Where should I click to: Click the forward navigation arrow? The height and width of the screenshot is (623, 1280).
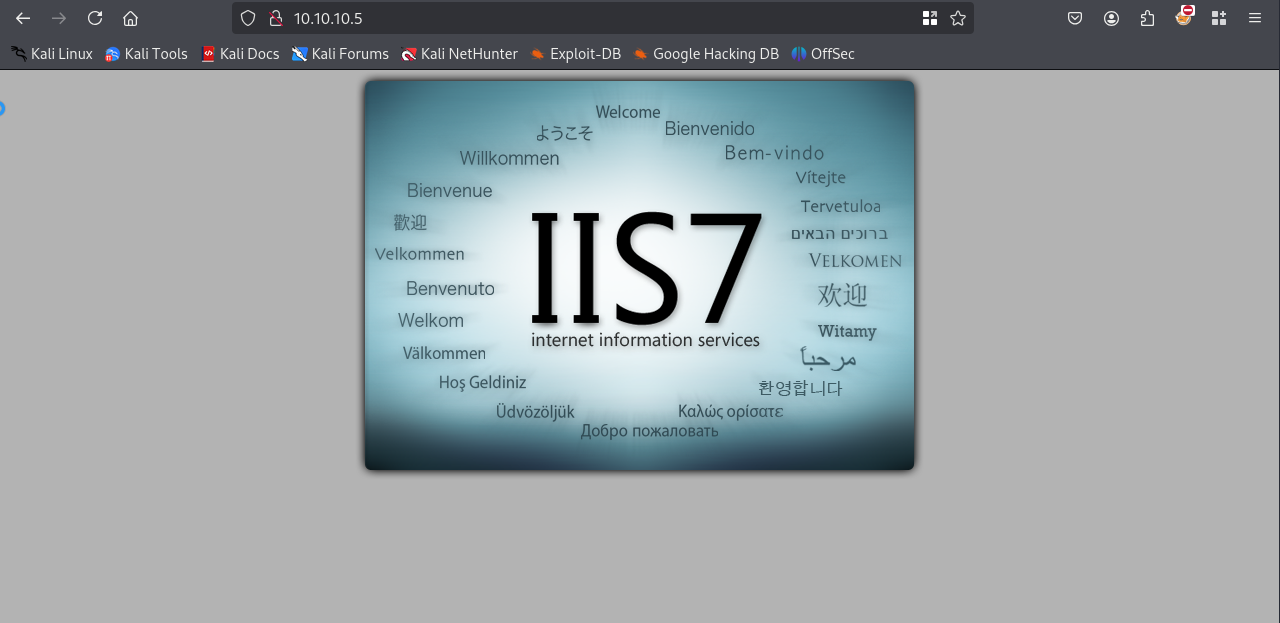59,18
